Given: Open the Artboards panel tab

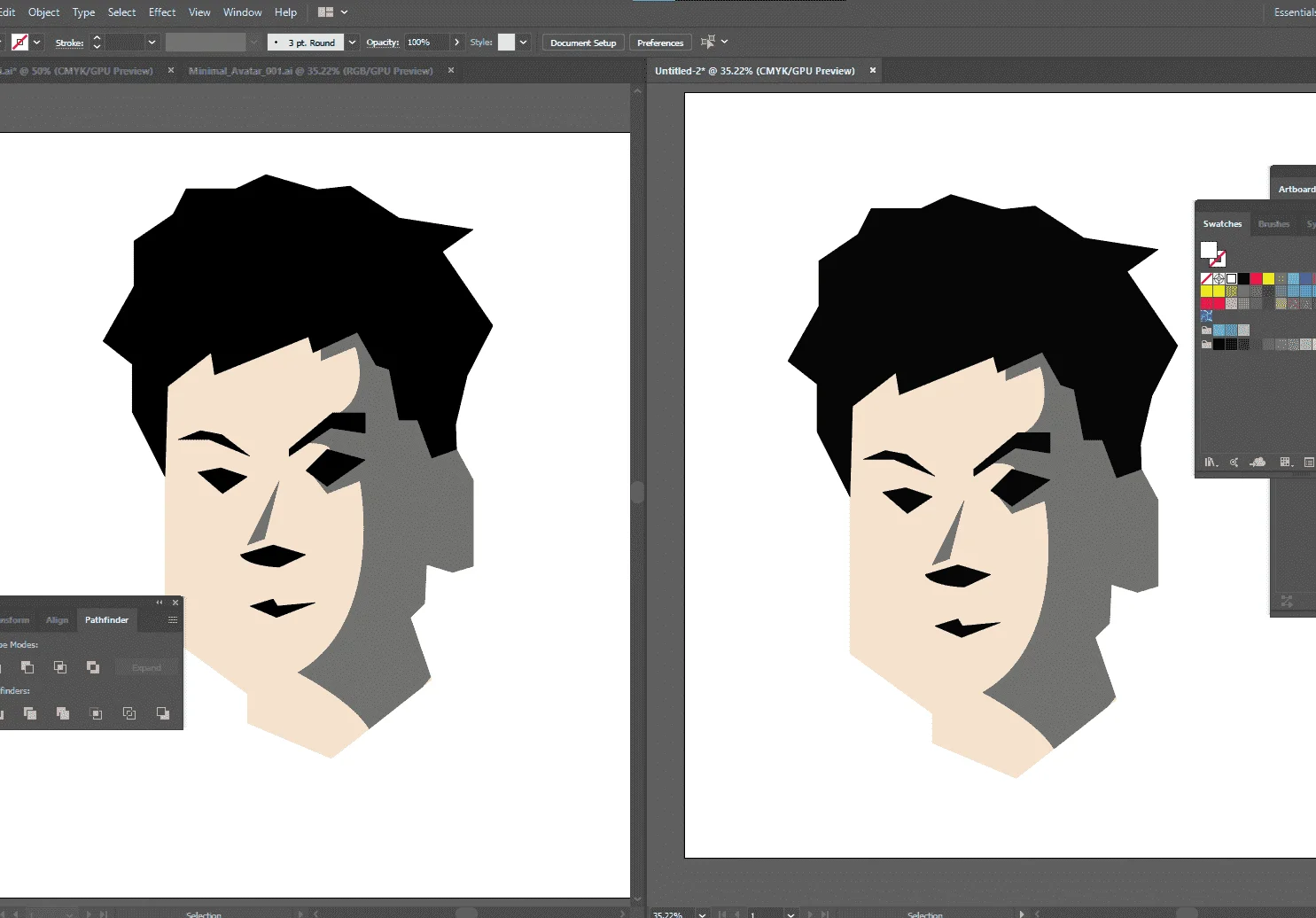Looking at the screenshot, I should (1297, 190).
